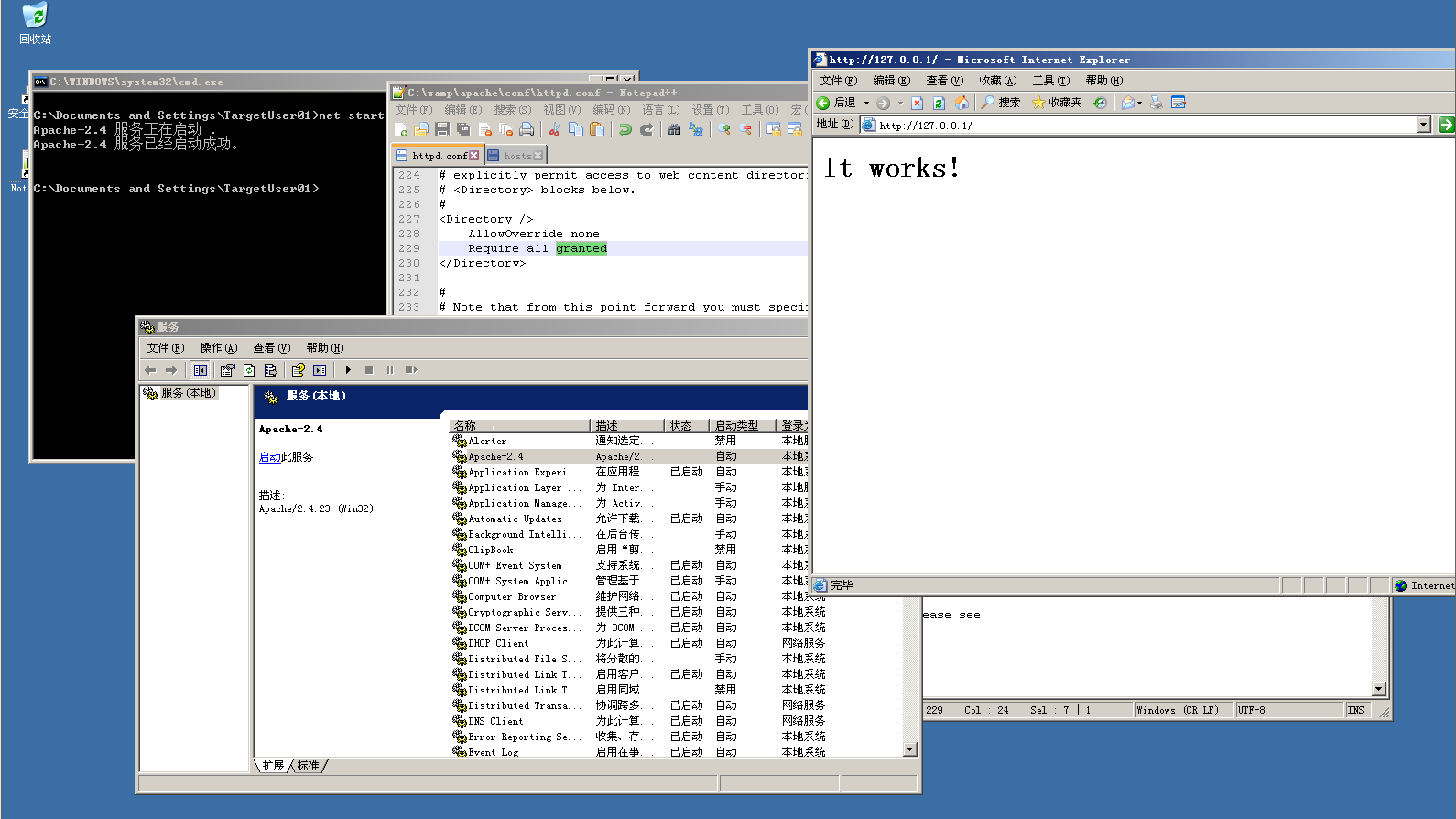Select 服务(本地) in the Services tree
Image resolution: width=1456 pixels, height=819 pixels.
point(180,393)
